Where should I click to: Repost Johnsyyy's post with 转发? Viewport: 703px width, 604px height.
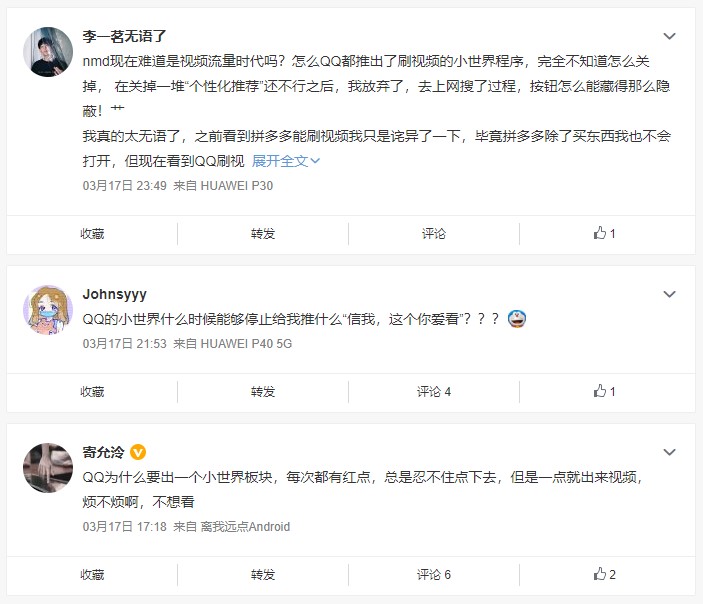coord(263,392)
